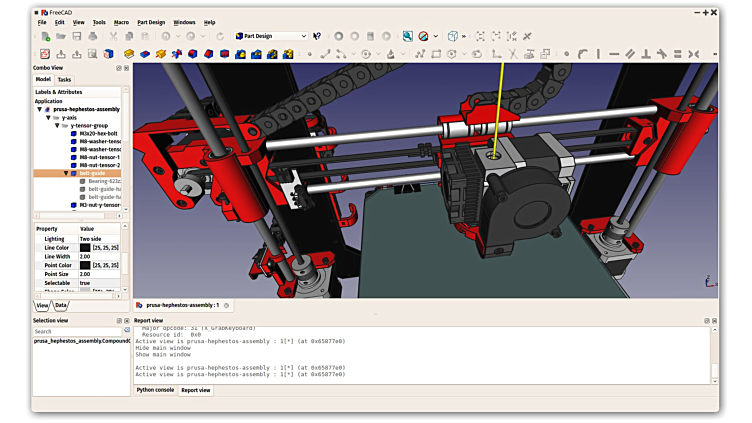Click the axonometric view cube icon
Viewport: 752px width, 423px height.
(452, 36)
